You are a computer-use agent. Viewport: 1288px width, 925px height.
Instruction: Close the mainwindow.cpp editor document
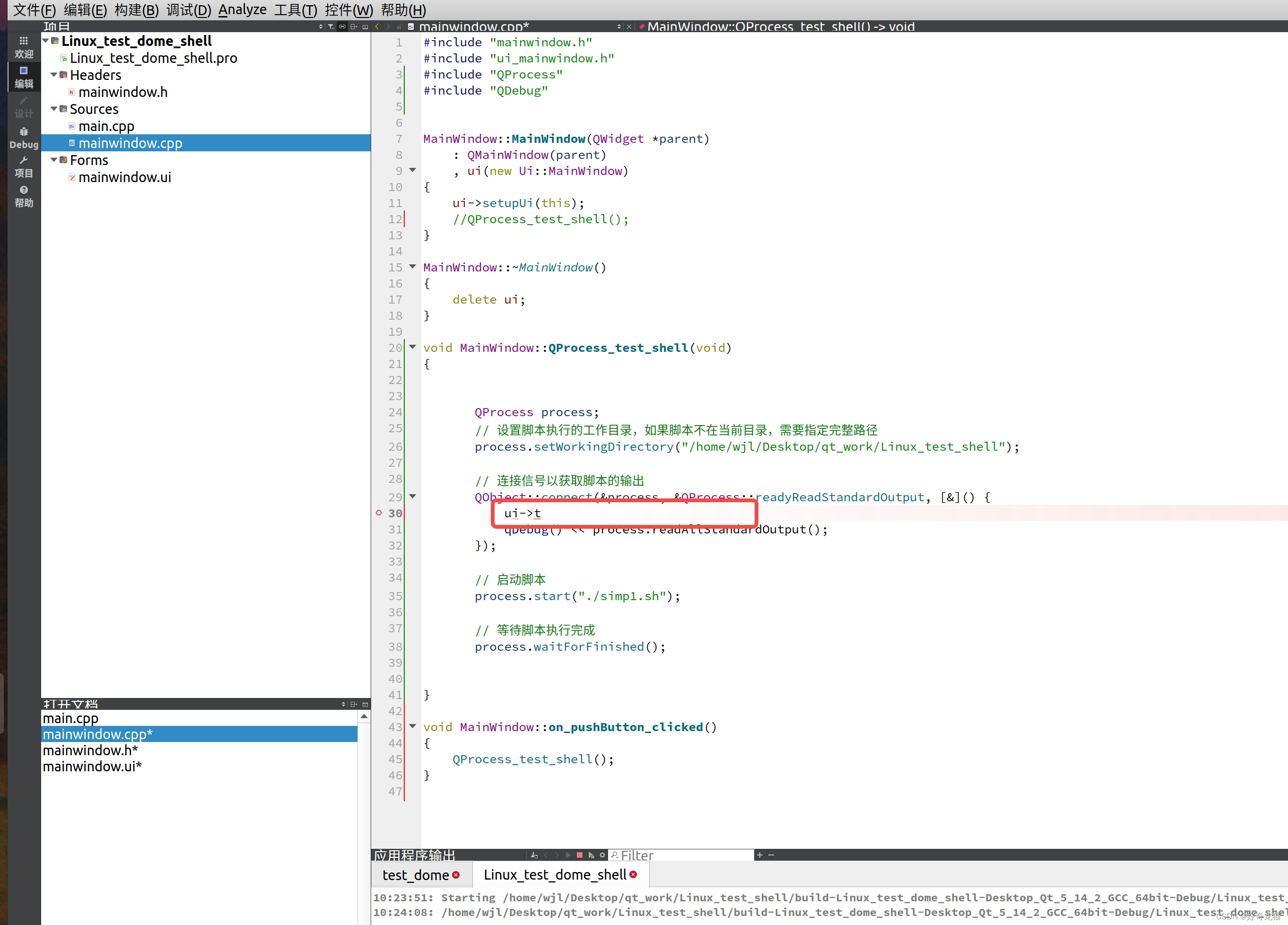(629, 26)
